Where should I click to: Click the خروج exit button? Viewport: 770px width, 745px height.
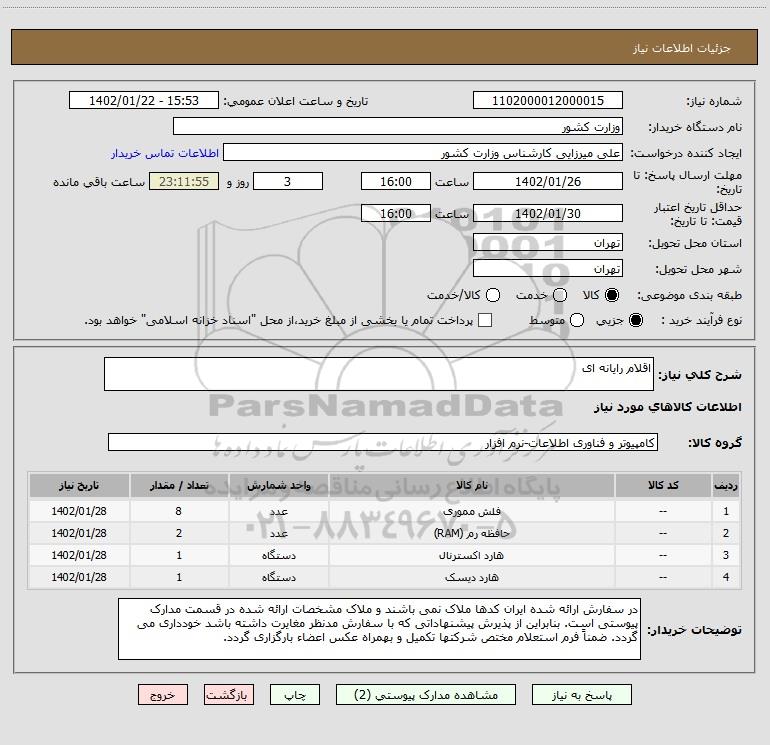point(163,695)
